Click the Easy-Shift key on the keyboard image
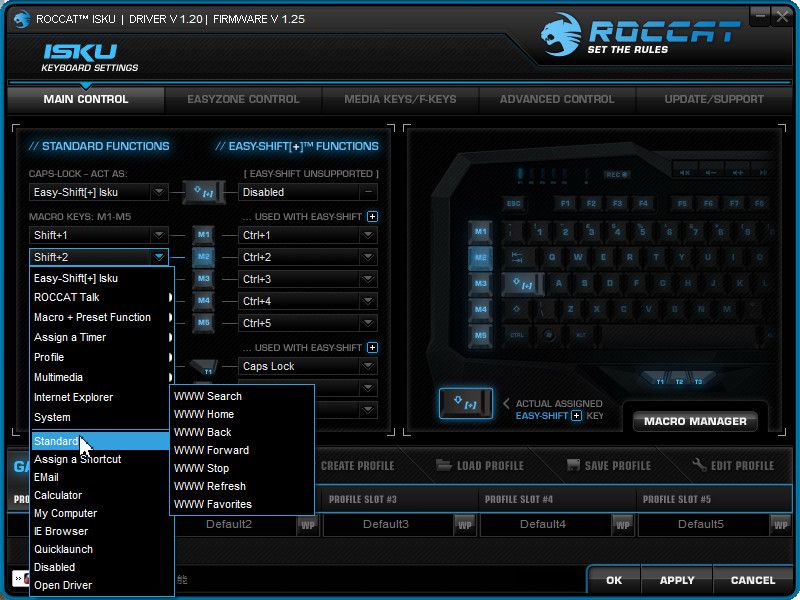Screen dimensions: 800x600 tap(522, 284)
